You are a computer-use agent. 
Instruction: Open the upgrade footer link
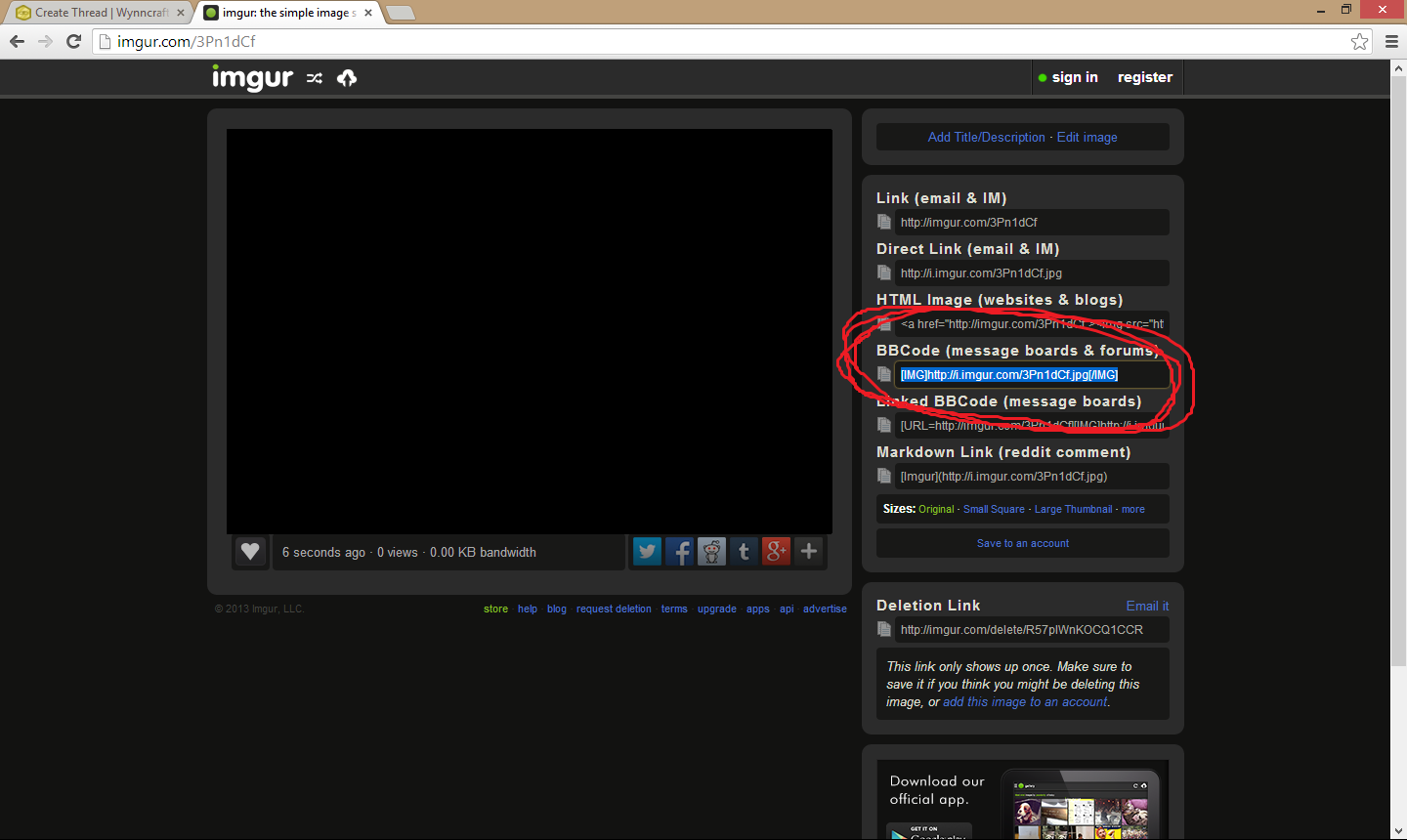717,609
